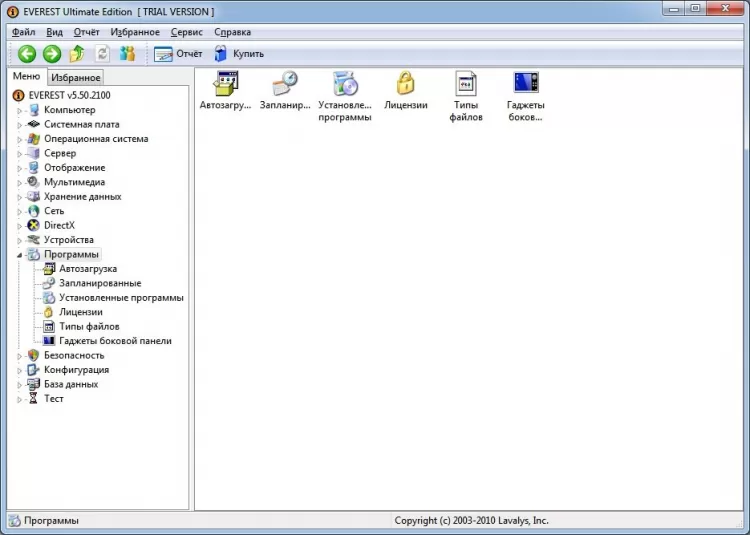Expand the Сервер node arrow

click(20, 153)
